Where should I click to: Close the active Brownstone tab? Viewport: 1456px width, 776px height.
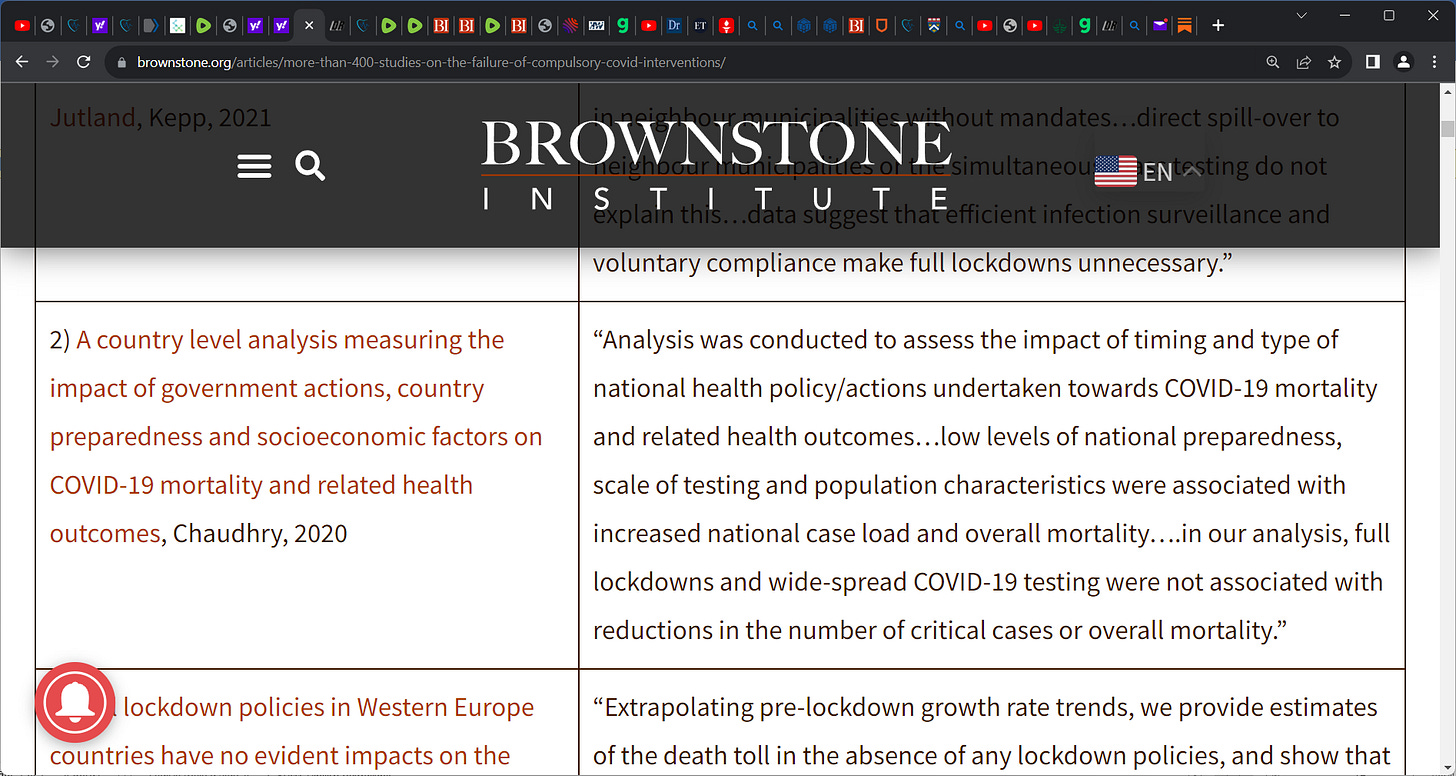point(309,25)
